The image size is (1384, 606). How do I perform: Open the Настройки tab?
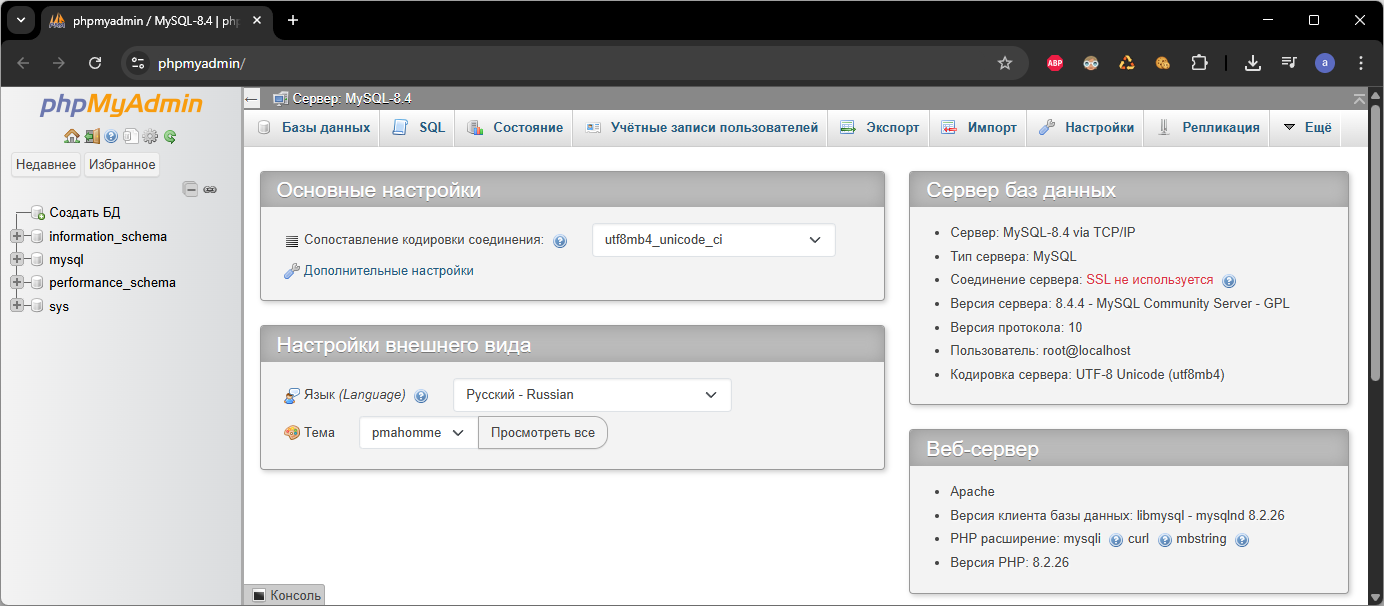[1086, 128]
